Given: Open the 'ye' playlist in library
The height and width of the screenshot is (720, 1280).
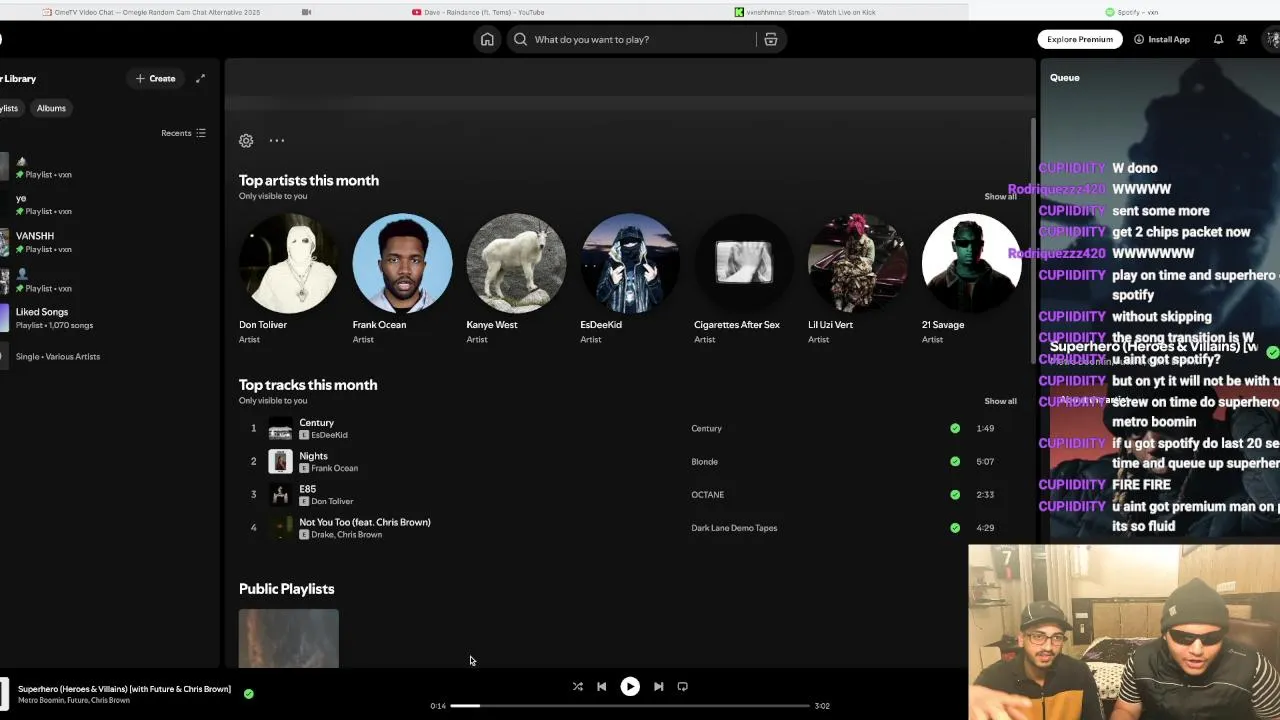Looking at the screenshot, I should click(105, 204).
